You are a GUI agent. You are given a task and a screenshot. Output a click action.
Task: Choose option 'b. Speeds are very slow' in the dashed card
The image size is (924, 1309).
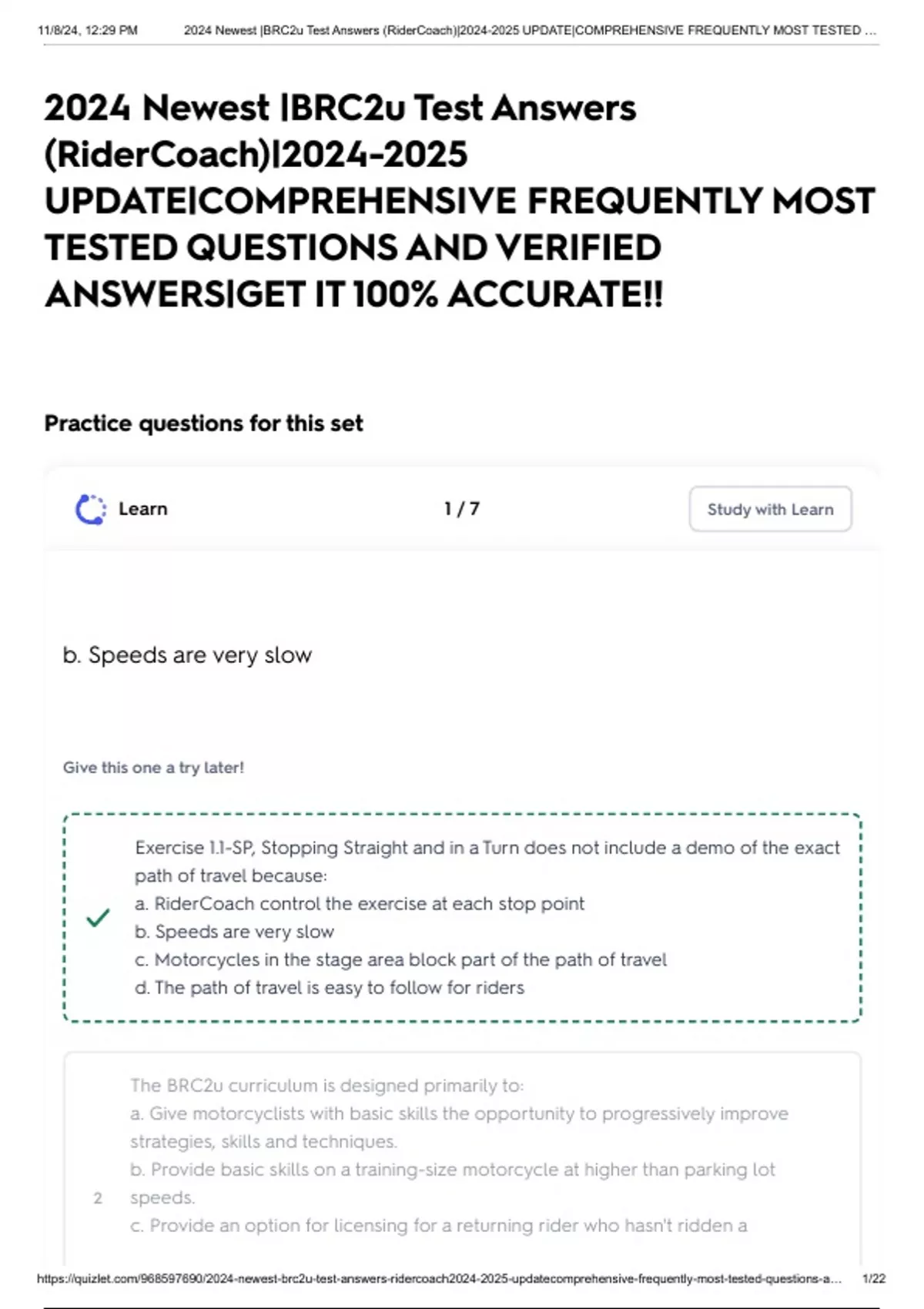(235, 932)
